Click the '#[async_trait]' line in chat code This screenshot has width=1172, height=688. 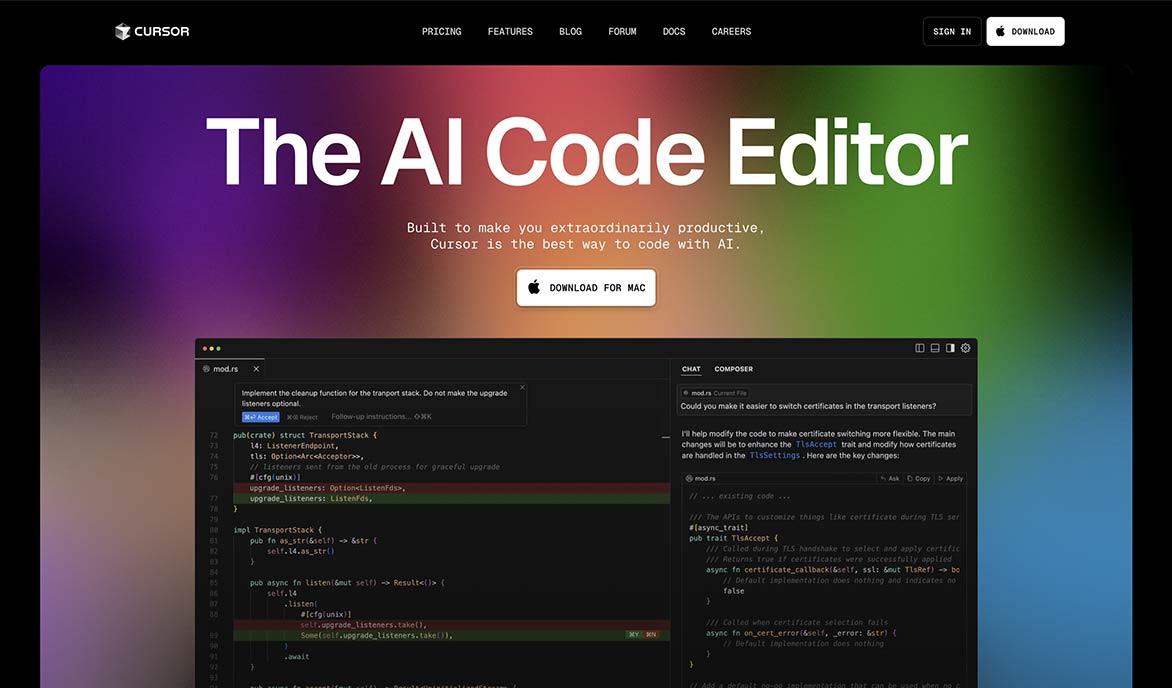coord(718,527)
